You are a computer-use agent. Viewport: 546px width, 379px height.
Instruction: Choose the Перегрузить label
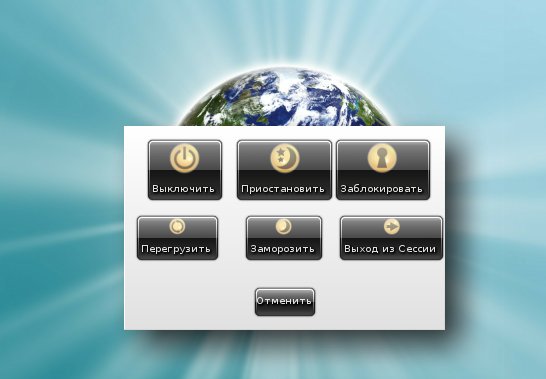point(176,249)
